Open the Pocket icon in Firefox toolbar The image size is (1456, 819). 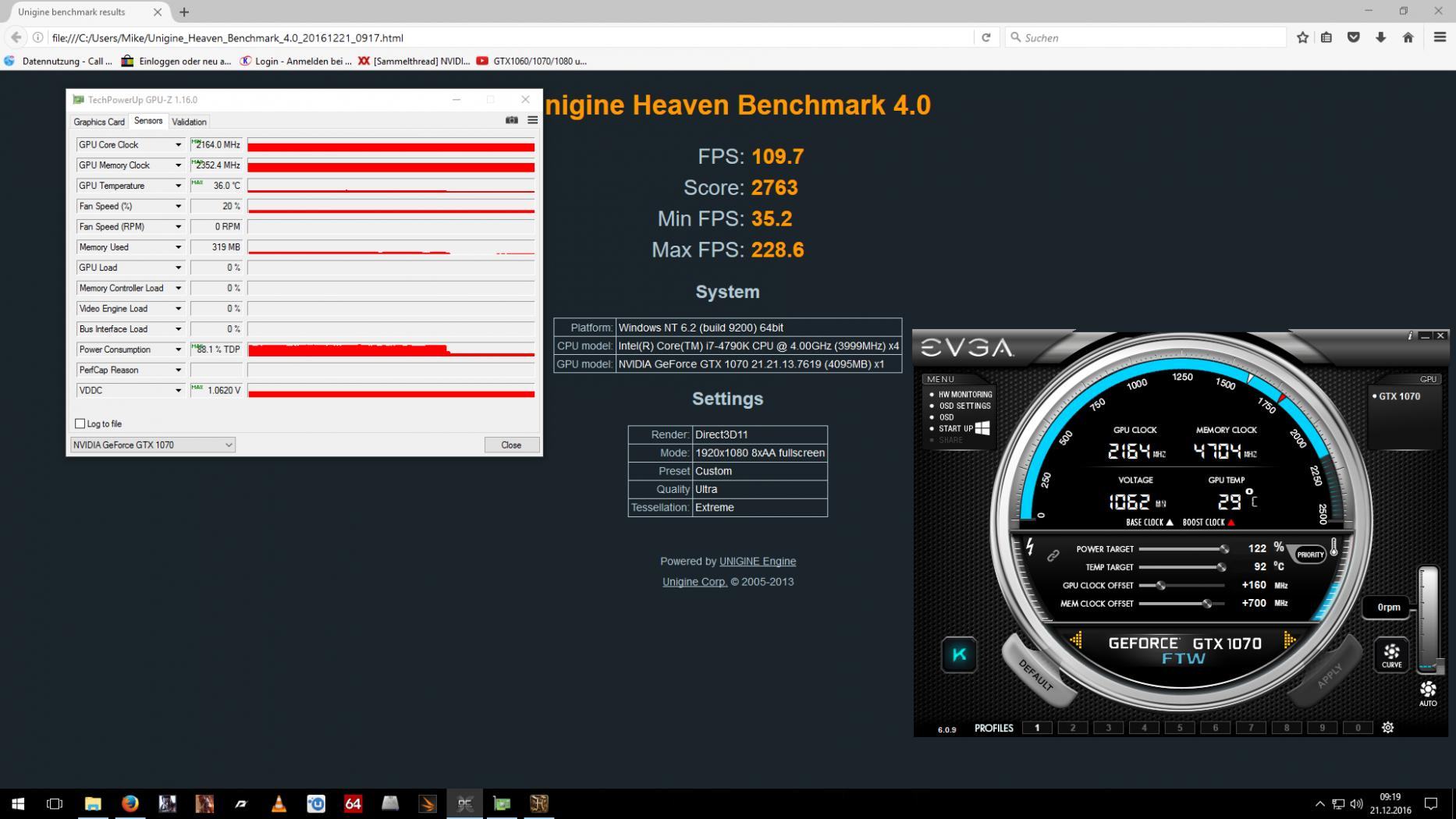1354,37
